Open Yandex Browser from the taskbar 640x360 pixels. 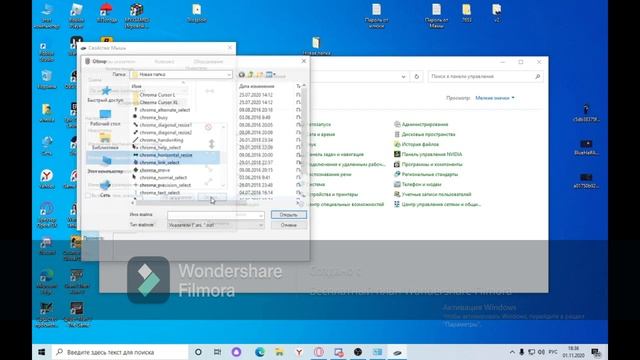point(299,352)
